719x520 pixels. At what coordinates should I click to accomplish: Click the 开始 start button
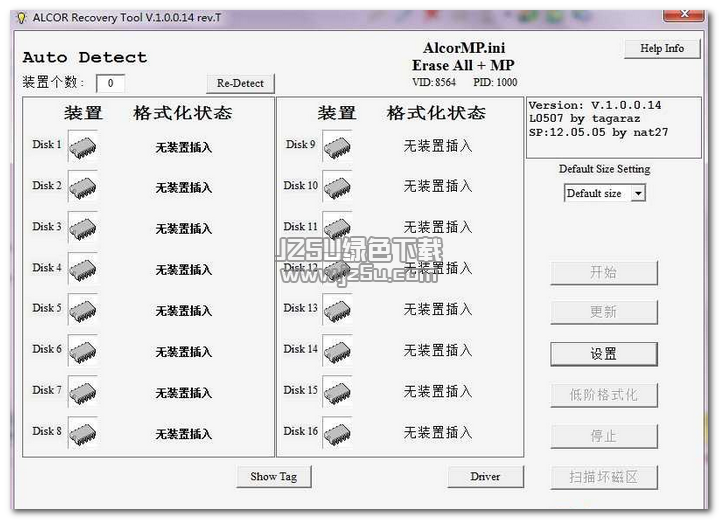604,272
